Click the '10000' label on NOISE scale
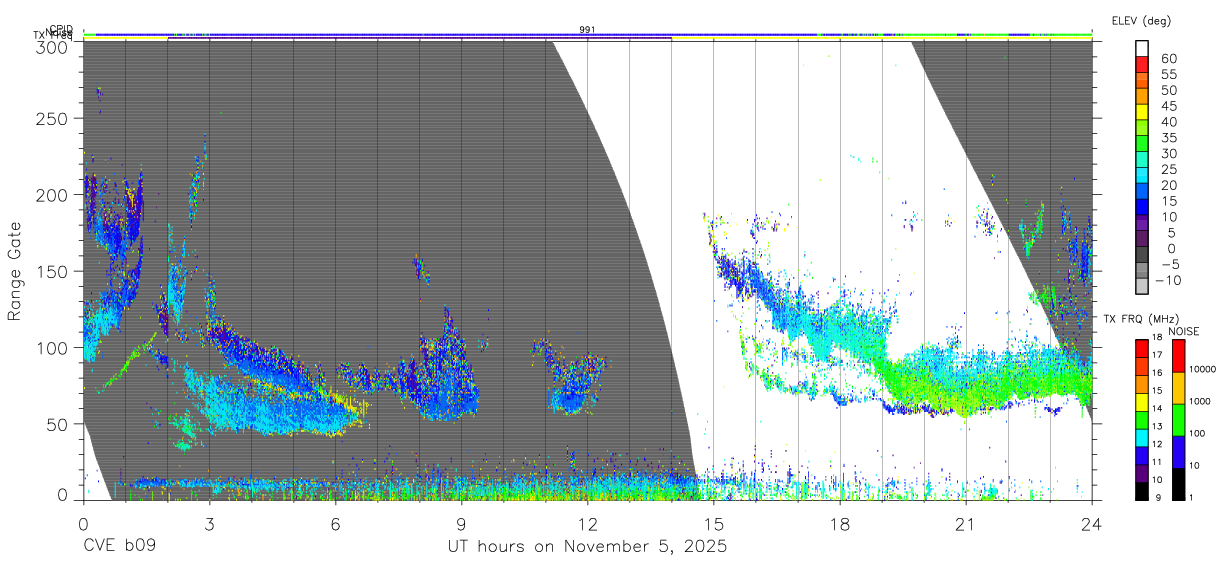The height and width of the screenshot is (567, 1228). pos(1203,370)
